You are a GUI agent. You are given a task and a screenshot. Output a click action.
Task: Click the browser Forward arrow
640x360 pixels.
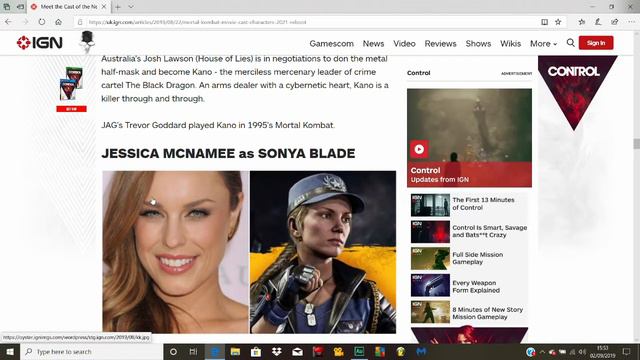coord(25,22)
